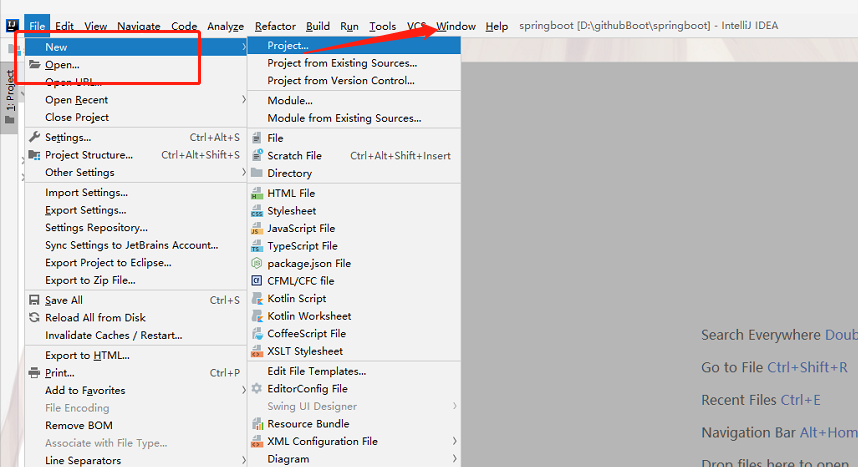Screen dimensions: 858x467
Task: Expand the Add to Favorites submenu arrow
Action: (244, 390)
